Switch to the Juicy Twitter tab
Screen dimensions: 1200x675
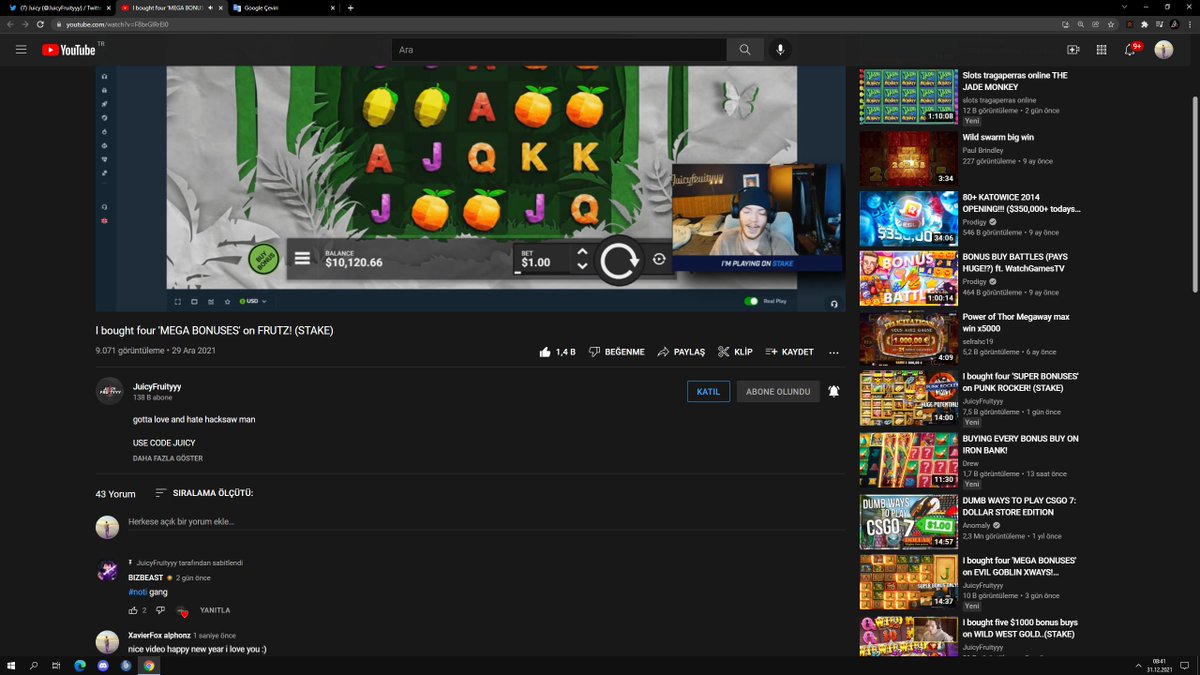(60, 8)
